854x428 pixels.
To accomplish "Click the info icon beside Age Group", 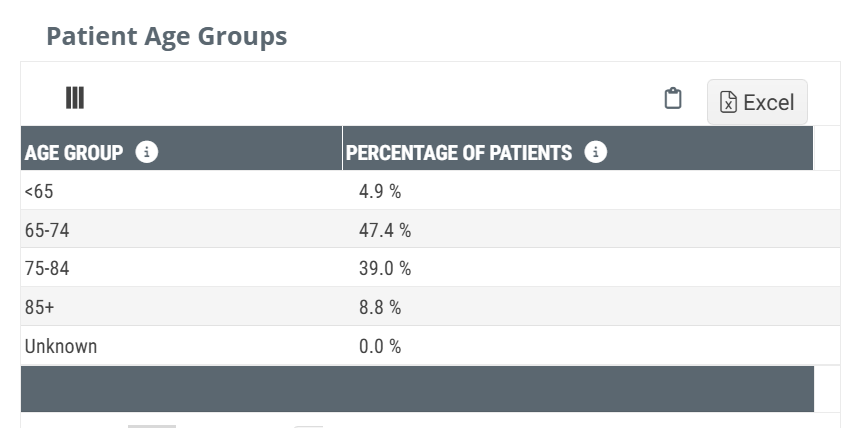I will (x=147, y=153).
